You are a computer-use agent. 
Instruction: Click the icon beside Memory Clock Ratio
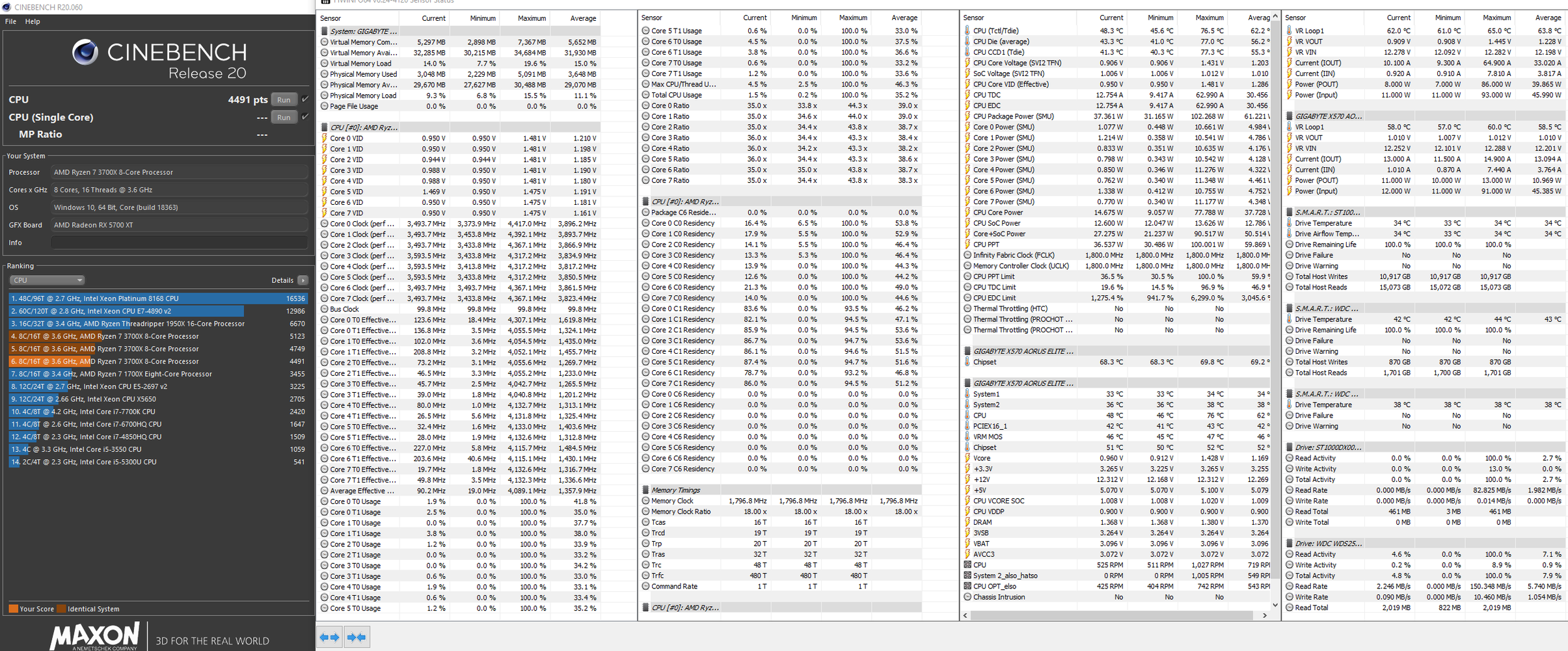click(645, 511)
